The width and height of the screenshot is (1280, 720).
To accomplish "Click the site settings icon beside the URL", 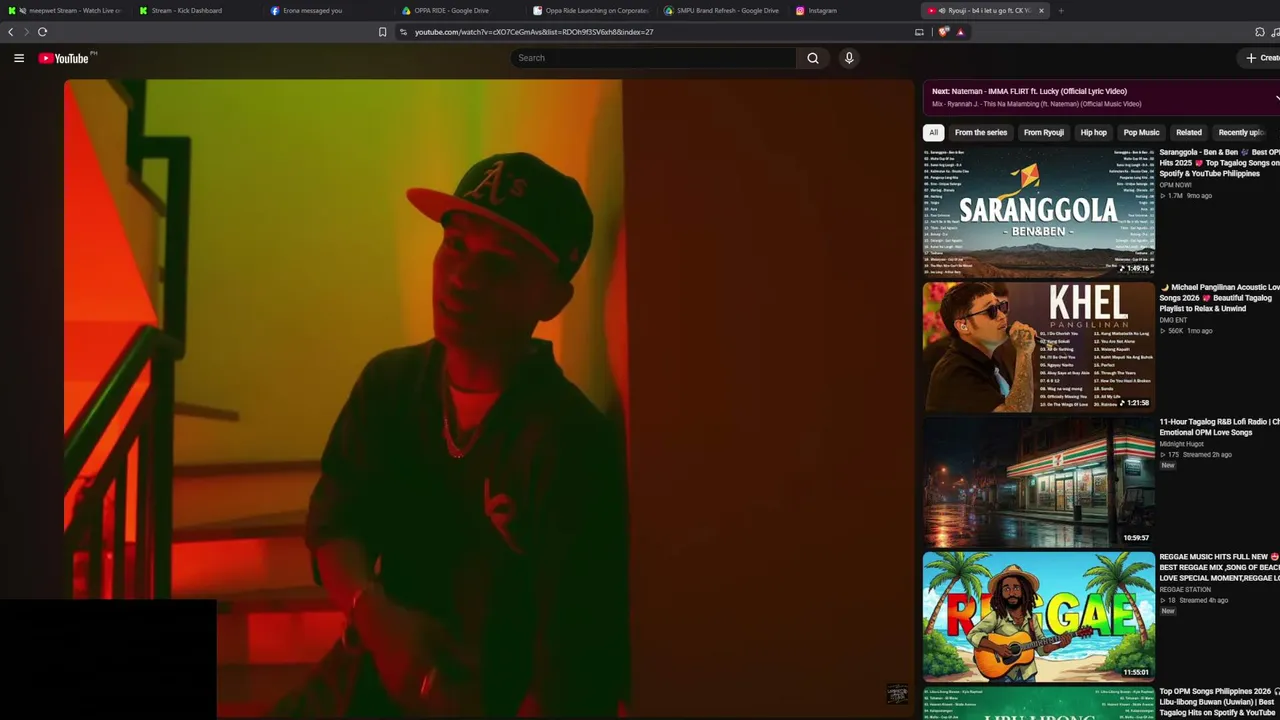I will [403, 32].
